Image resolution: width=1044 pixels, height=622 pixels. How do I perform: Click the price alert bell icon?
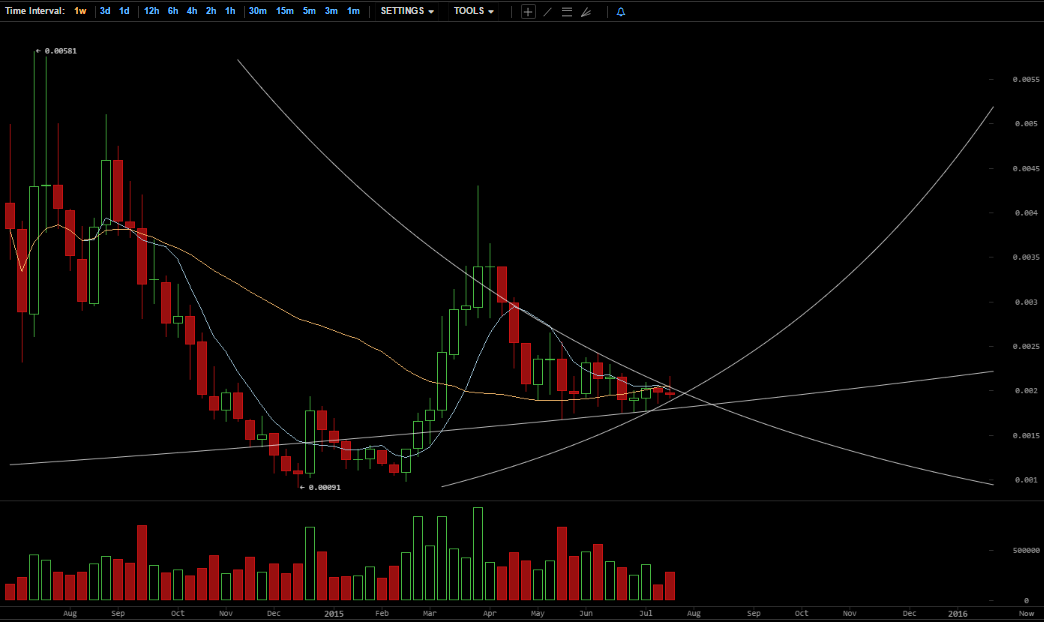click(x=621, y=11)
